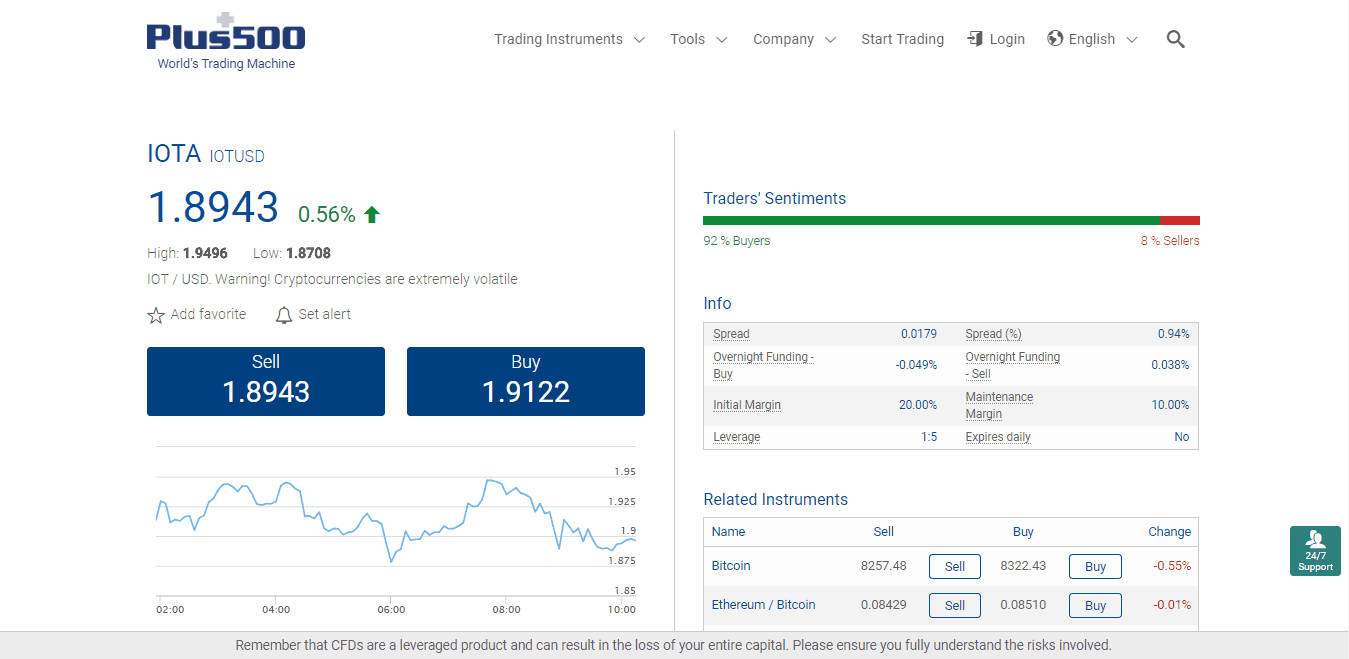This screenshot has width=1349, height=659.
Task: Click the Maintenance Margin label
Action: pyautogui.click(x=999, y=405)
